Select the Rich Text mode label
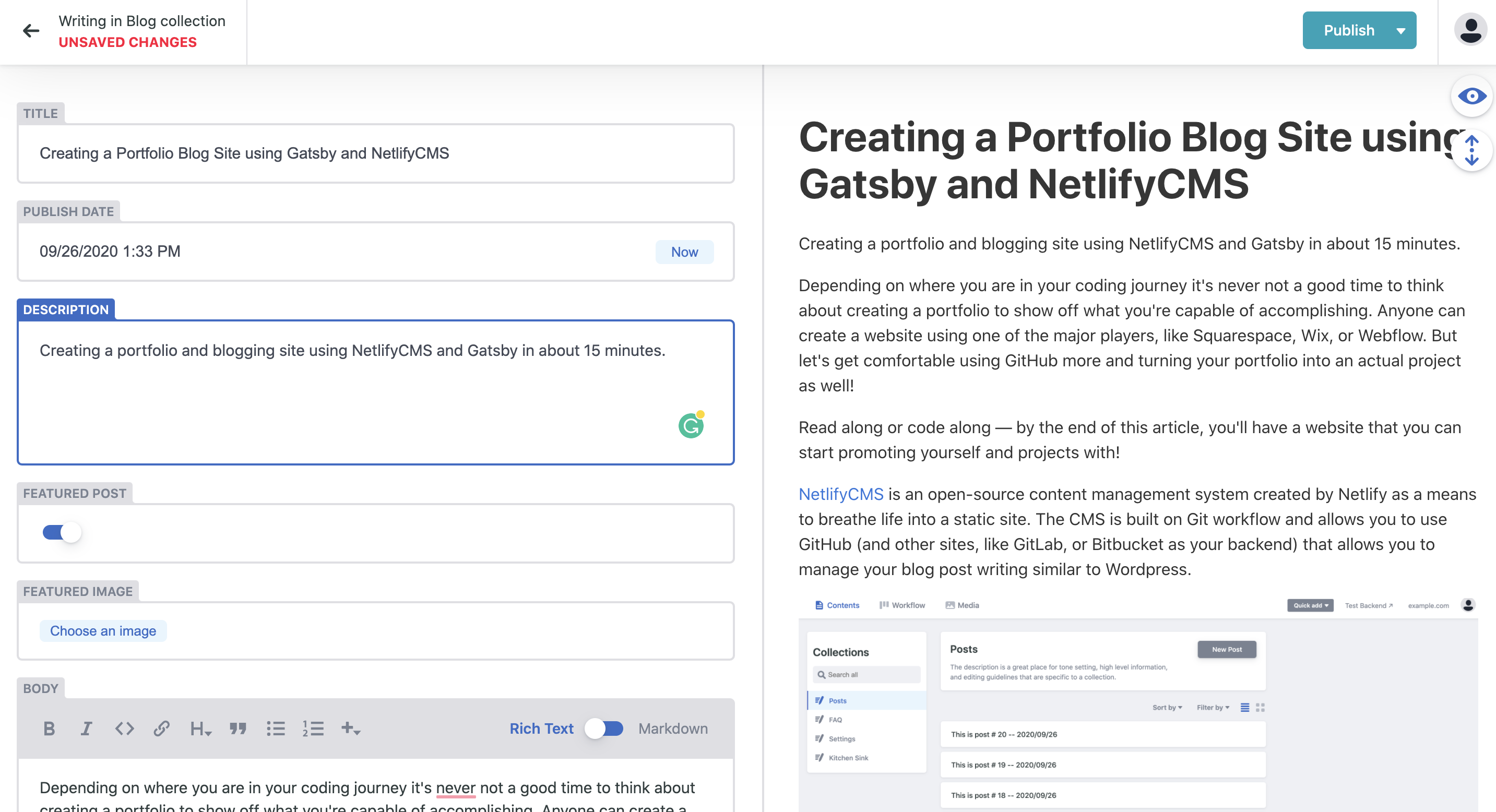1496x812 pixels. pos(541,729)
